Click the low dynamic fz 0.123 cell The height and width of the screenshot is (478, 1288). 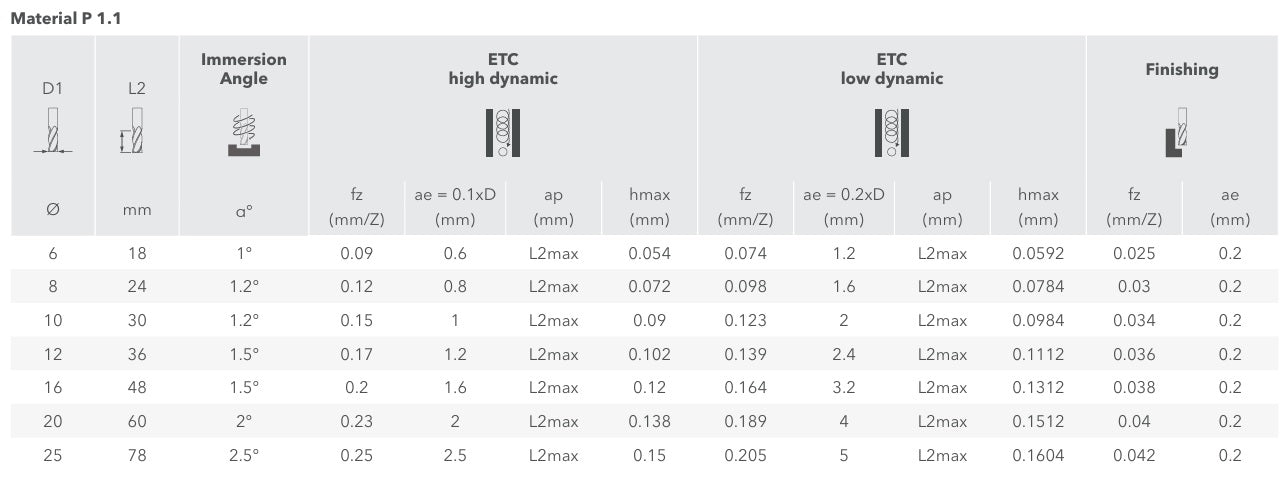click(745, 320)
